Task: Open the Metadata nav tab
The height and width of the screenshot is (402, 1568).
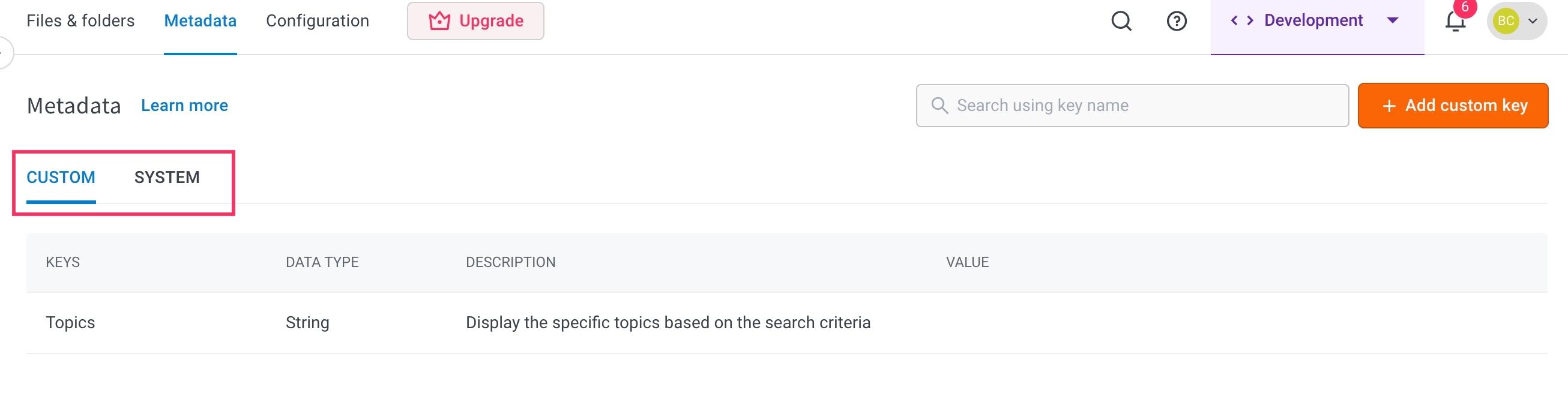Action: coord(201,21)
